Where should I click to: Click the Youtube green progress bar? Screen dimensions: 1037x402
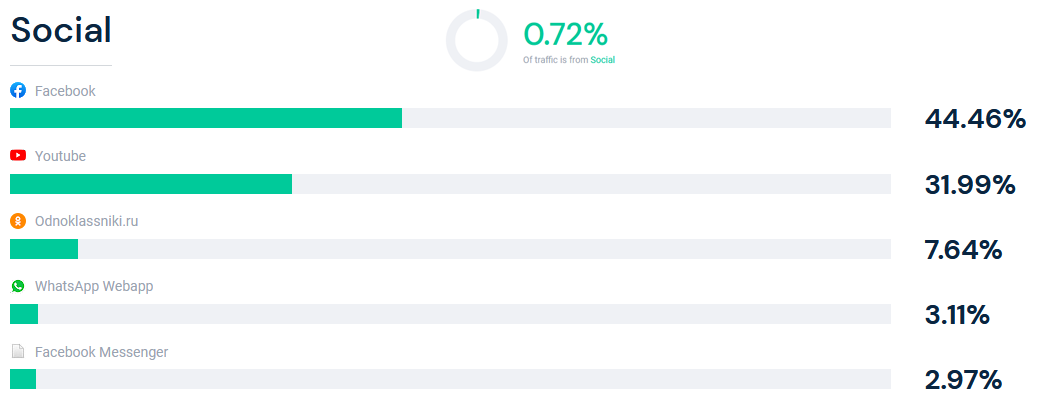pyautogui.click(x=151, y=184)
